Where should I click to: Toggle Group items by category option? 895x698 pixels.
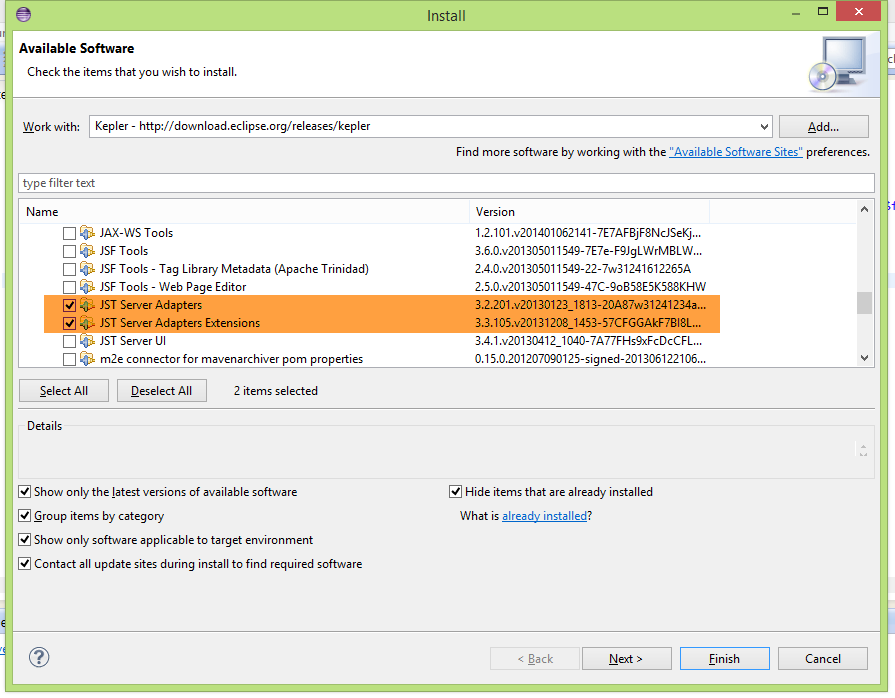(25, 516)
